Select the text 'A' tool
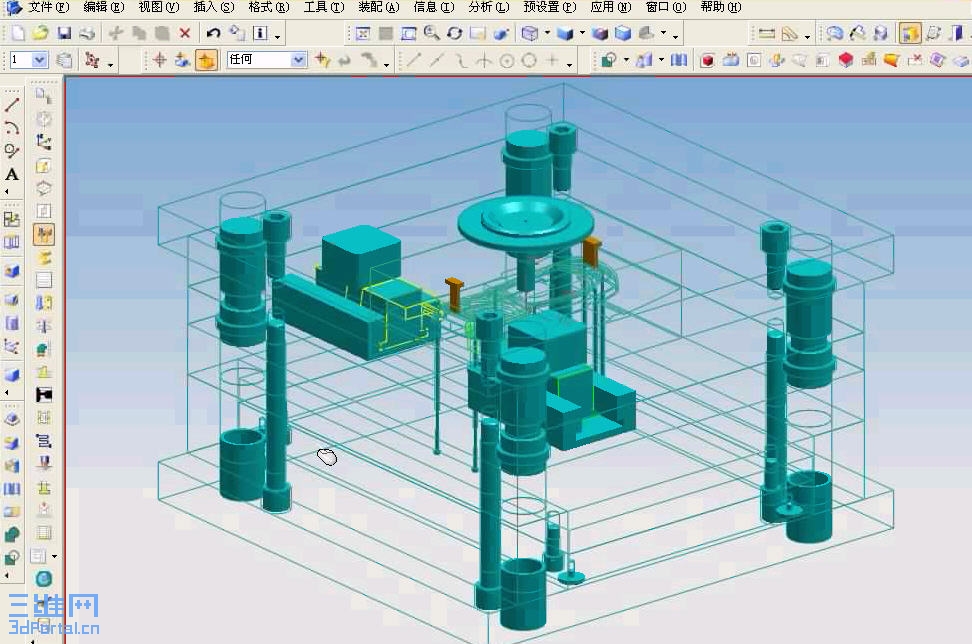Viewport: 972px width, 644px height. pos(12,175)
